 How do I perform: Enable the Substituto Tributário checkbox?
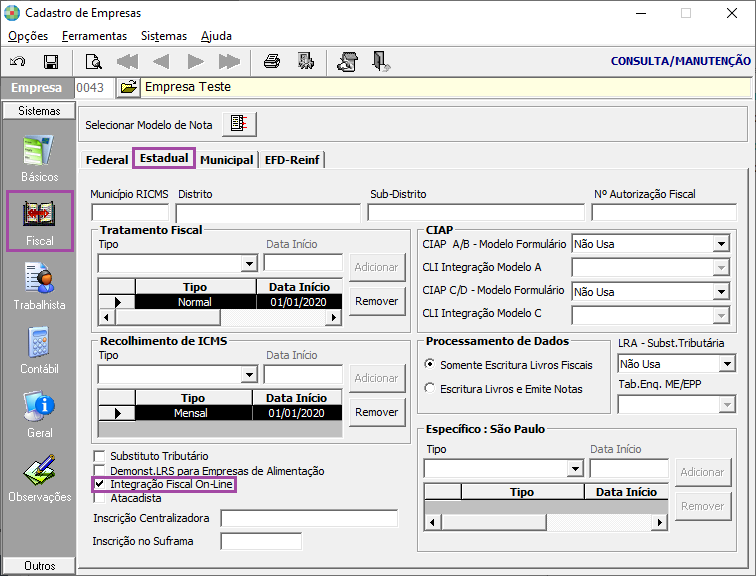[x=99, y=457]
